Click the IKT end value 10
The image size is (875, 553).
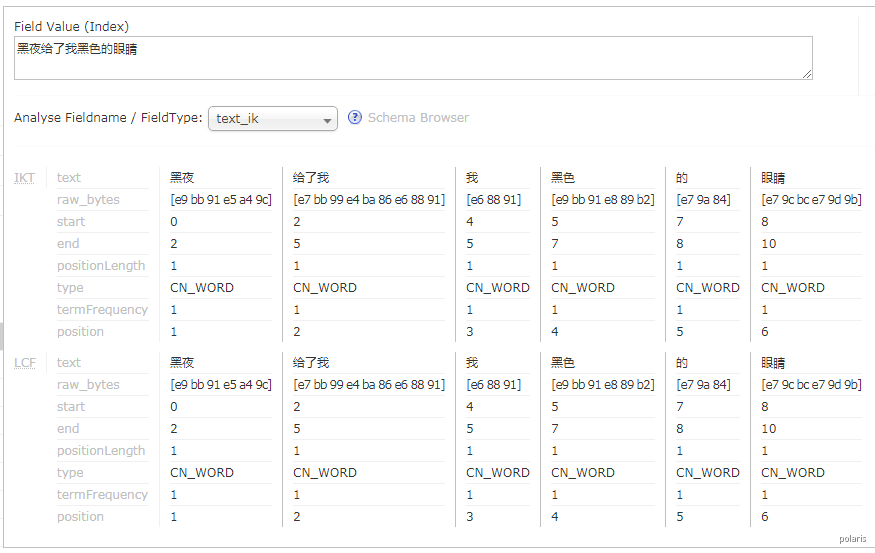coord(768,244)
